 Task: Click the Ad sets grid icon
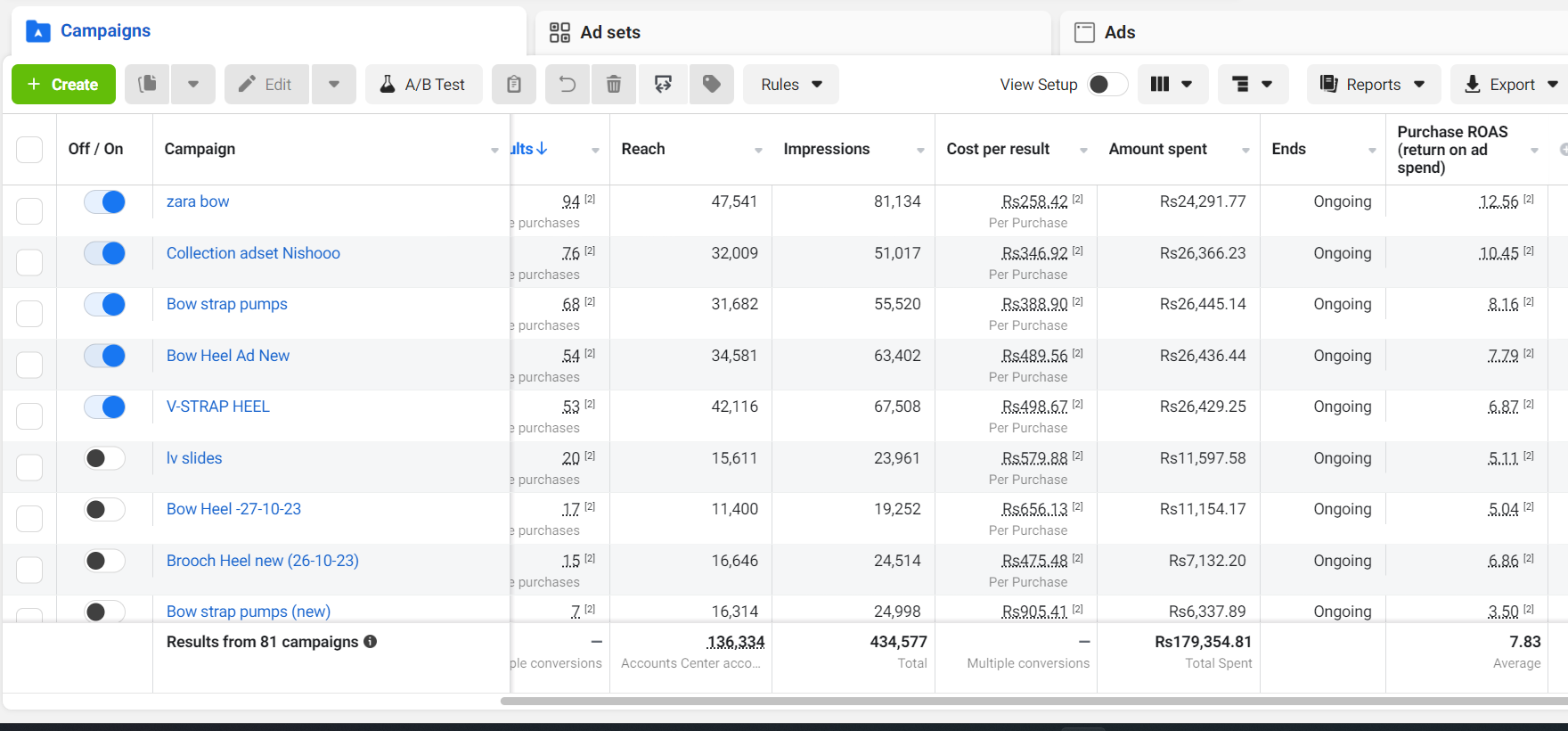559,33
